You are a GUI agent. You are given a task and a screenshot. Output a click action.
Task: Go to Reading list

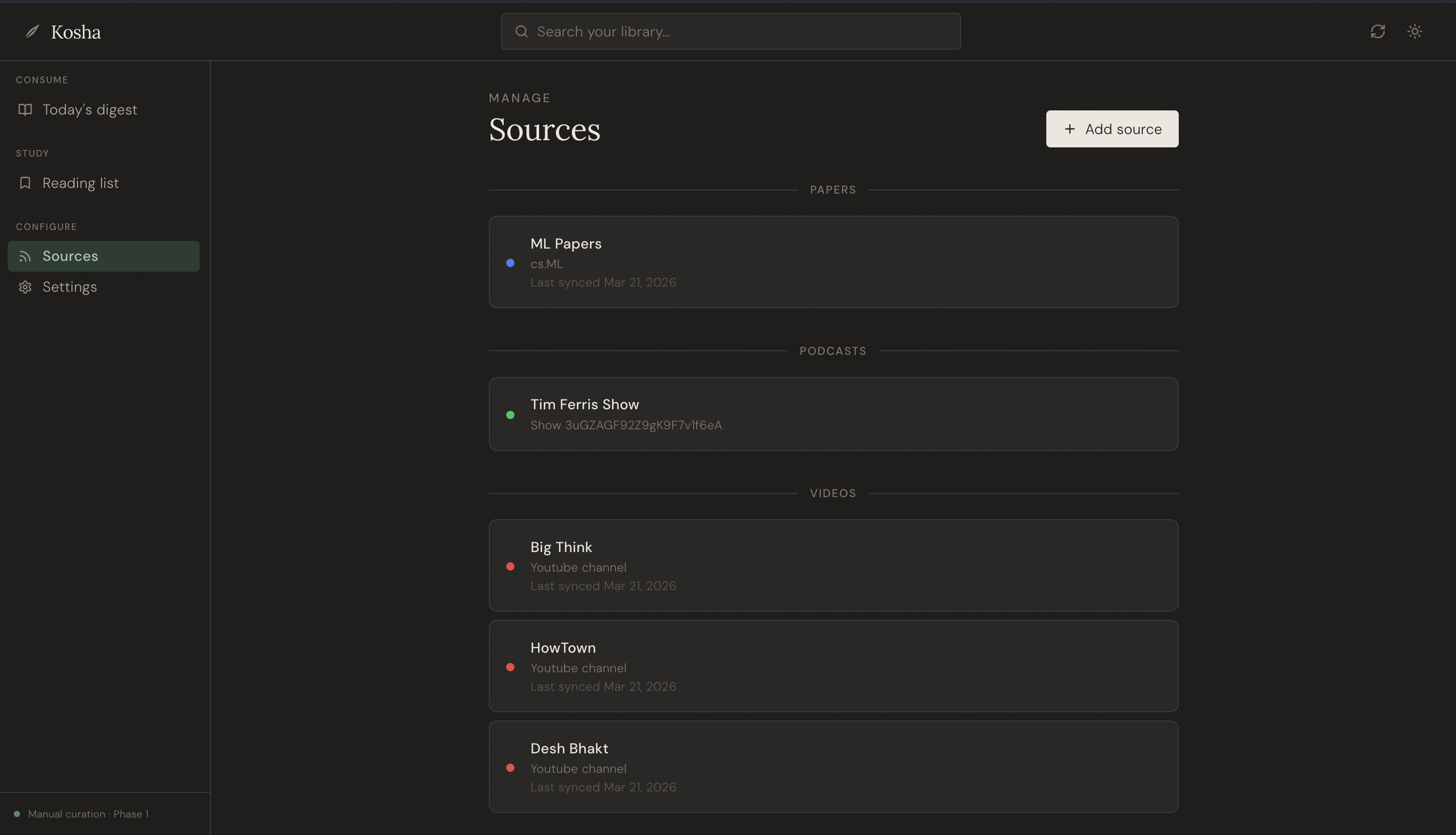81,183
